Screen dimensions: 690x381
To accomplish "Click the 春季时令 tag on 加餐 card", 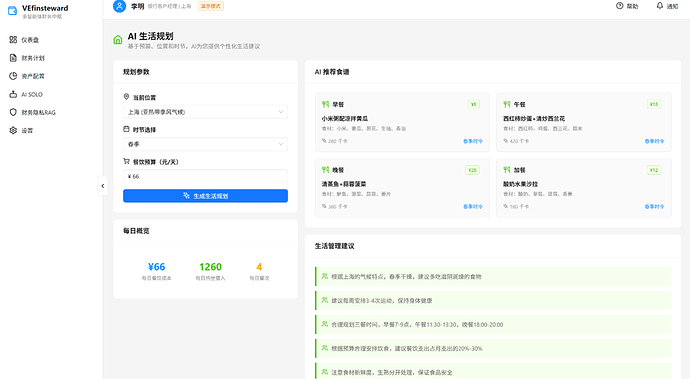I will pos(654,206).
